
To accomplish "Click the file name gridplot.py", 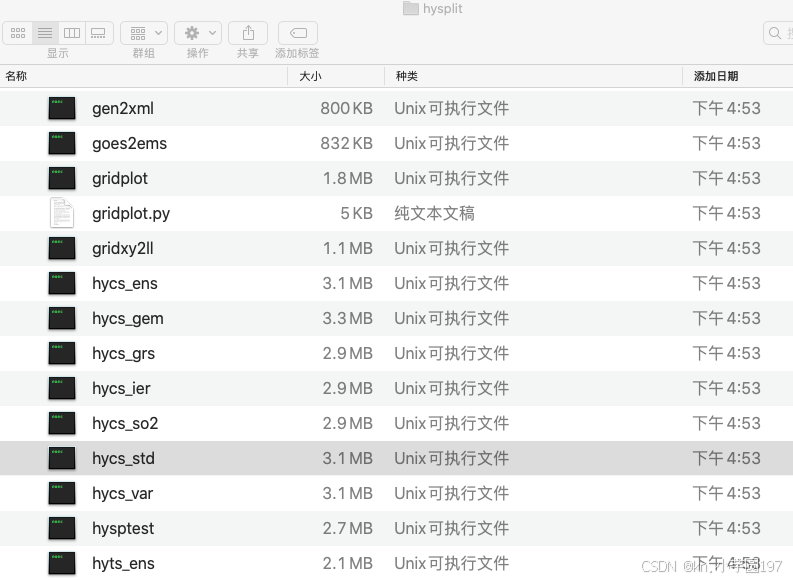I will coord(131,214).
